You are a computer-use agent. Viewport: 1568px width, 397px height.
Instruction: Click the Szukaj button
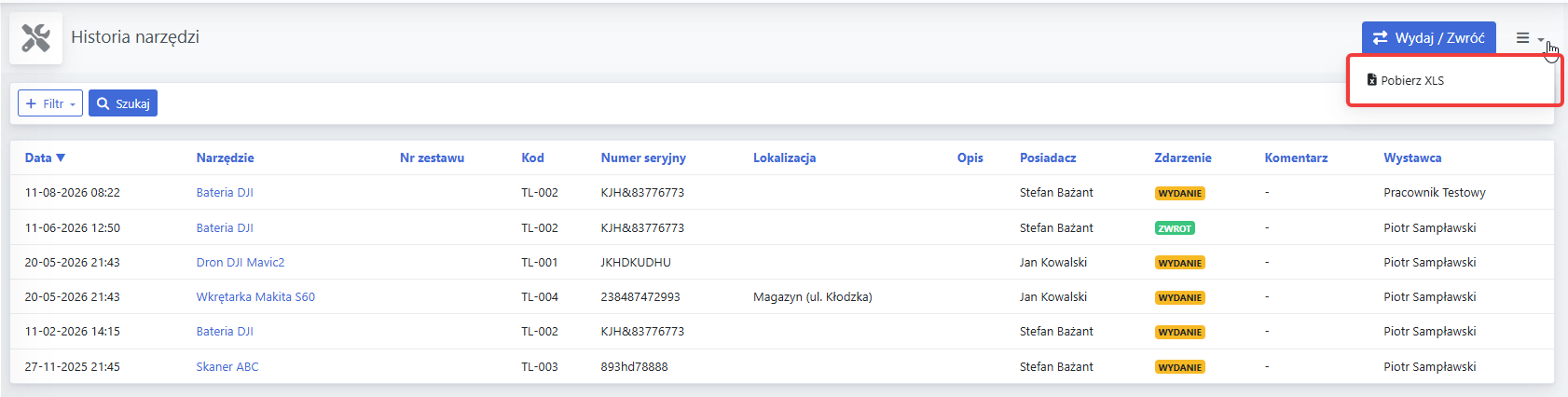tap(123, 103)
